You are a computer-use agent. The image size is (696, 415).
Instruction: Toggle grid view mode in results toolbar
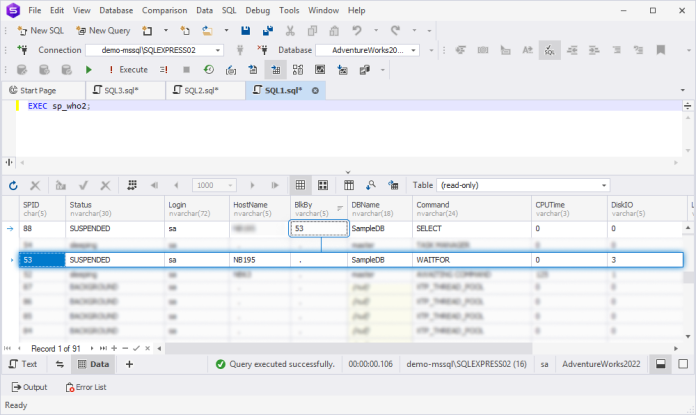point(299,185)
